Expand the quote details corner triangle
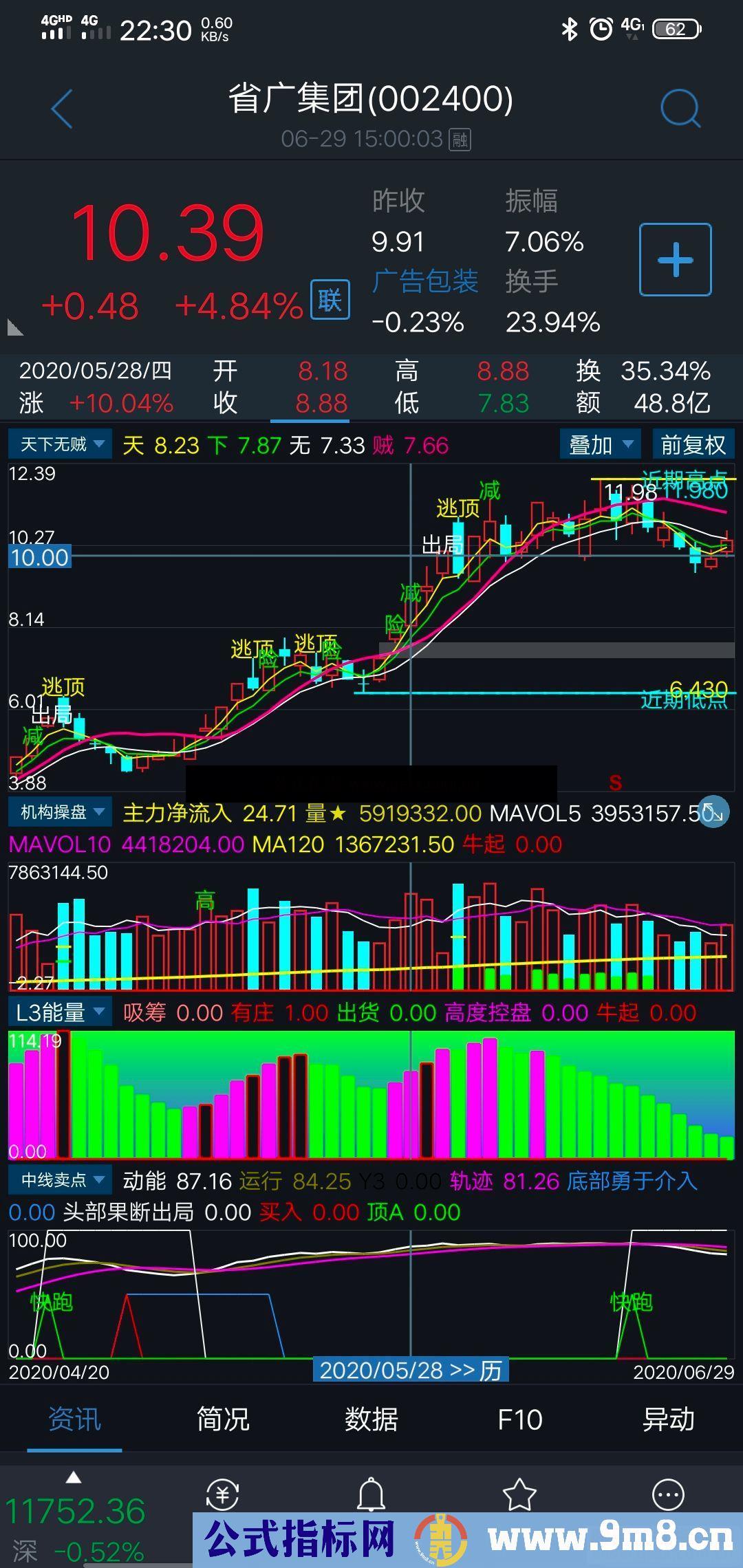 (x=15, y=327)
